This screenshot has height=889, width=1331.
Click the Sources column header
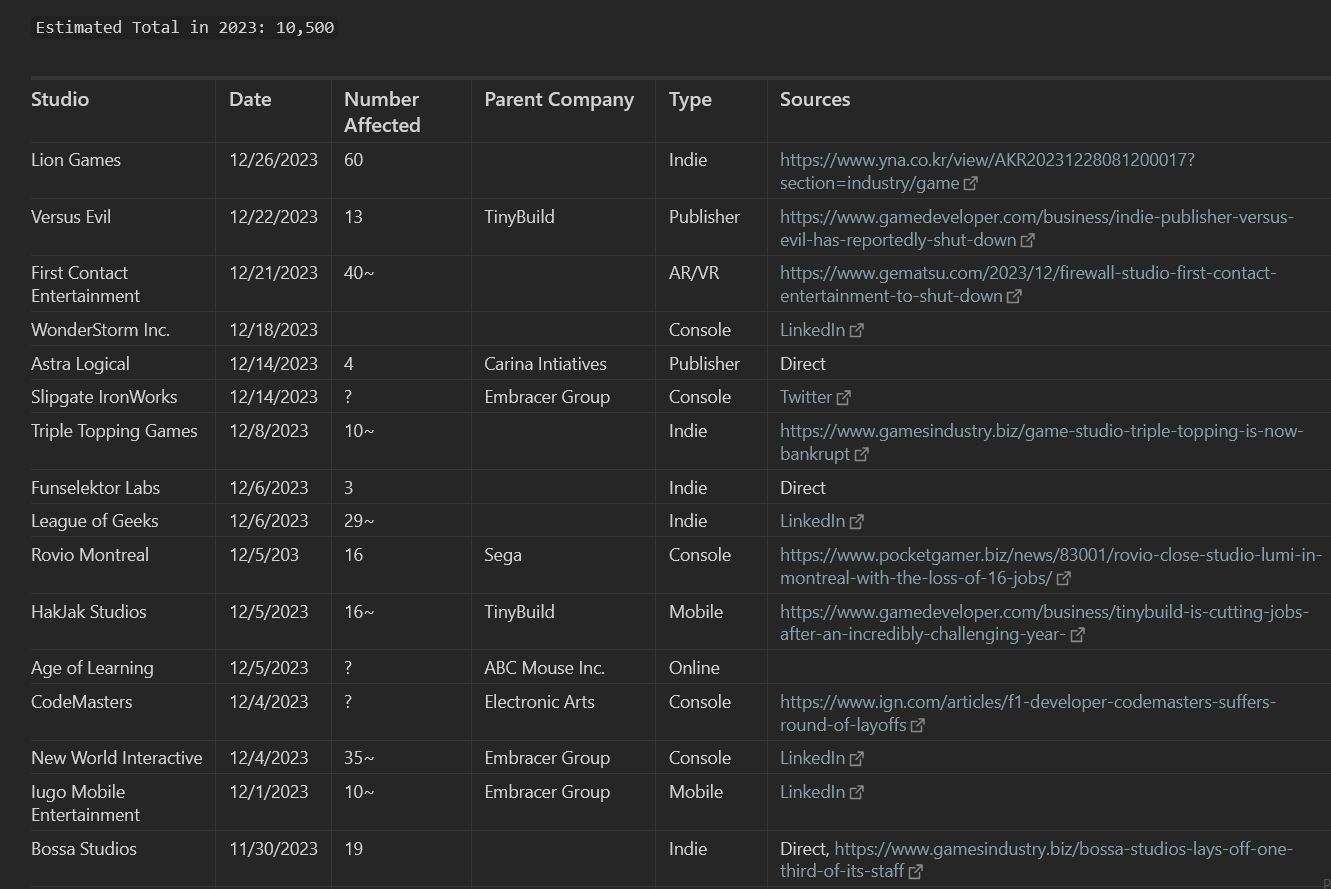pos(815,99)
